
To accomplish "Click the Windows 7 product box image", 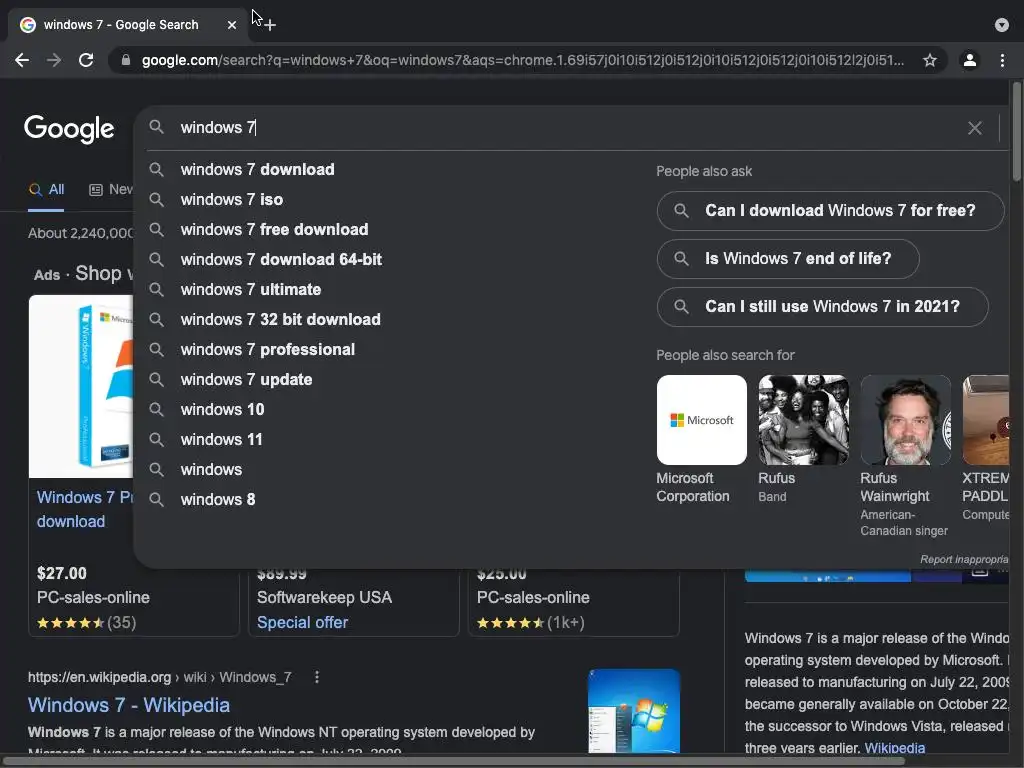I will click(x=81, y=387).
